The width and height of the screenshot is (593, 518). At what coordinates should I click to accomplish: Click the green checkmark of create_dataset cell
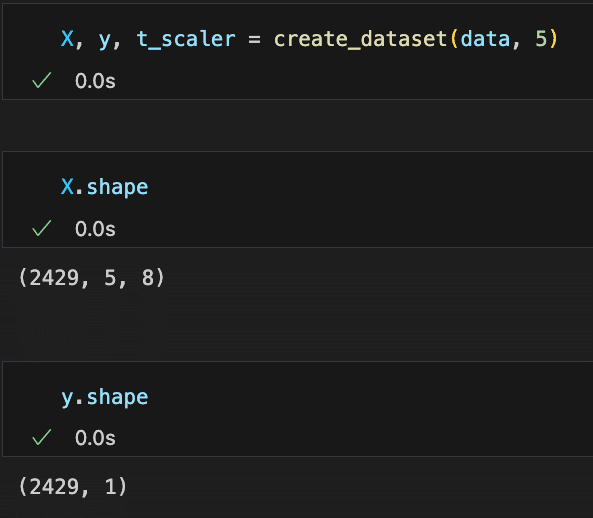click(42, 81)
